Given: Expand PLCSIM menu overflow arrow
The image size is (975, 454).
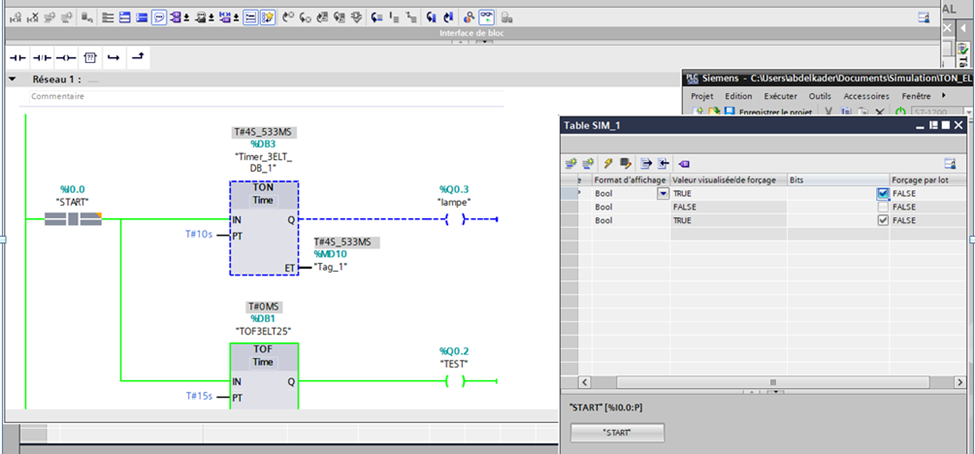Looking at the screenshot, I should click(943, 96).
